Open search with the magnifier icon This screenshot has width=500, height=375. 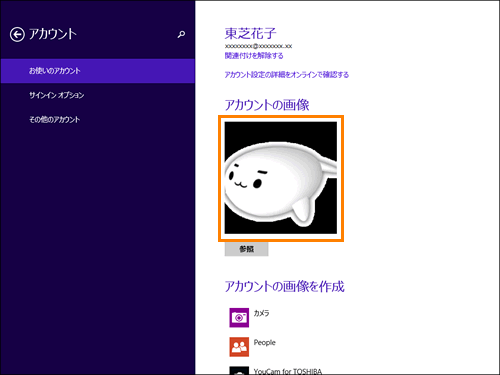click(181, 34)
